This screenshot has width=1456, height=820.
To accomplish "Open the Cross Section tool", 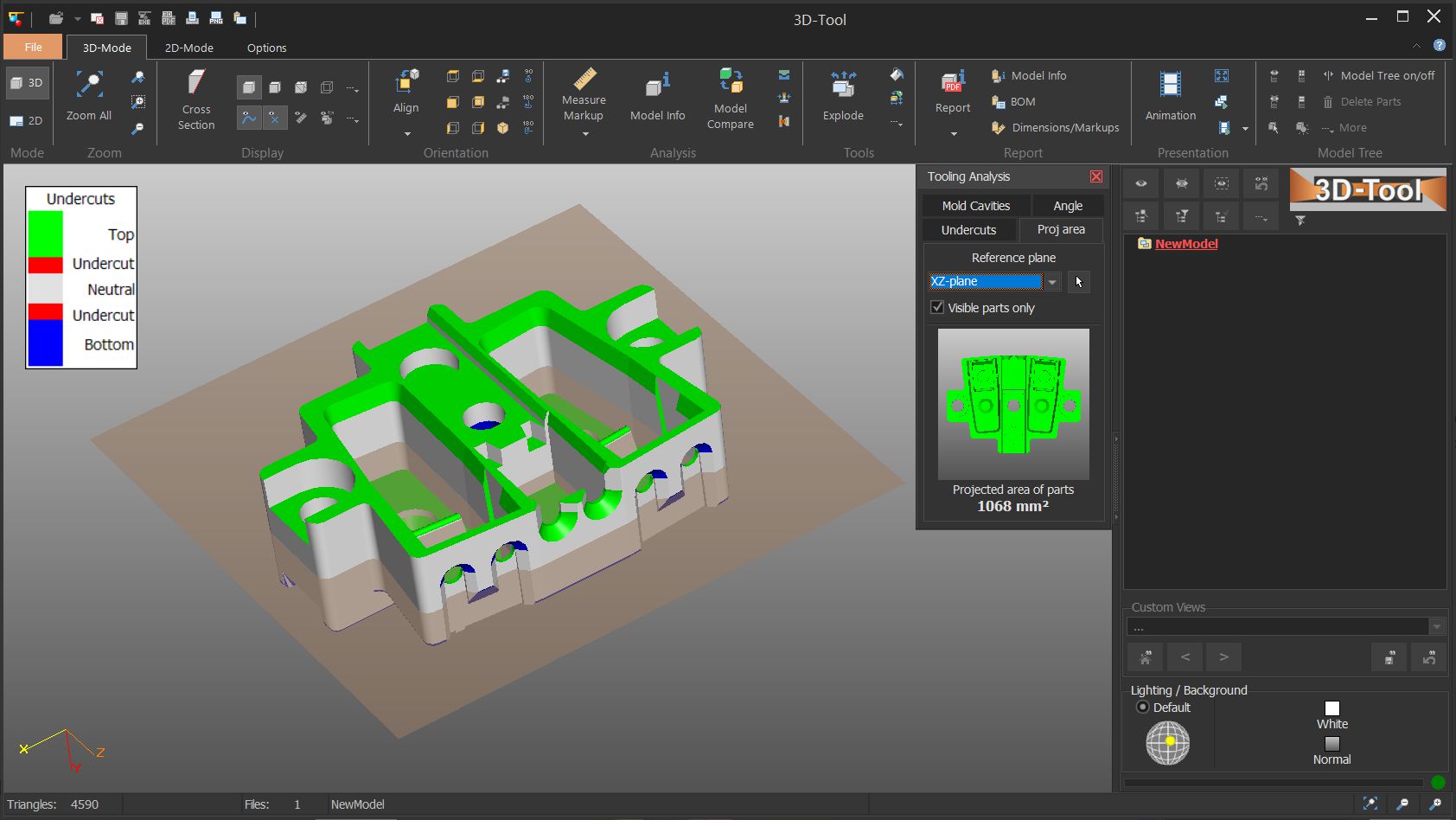I will [x=195, y=98].
